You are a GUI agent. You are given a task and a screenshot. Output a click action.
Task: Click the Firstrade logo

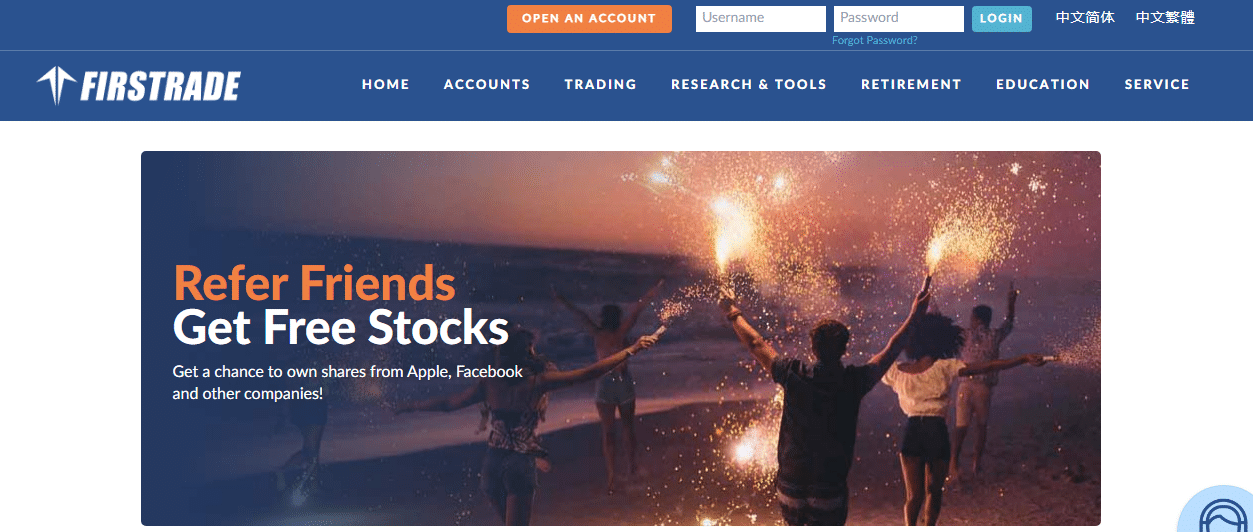pos(138,86)
